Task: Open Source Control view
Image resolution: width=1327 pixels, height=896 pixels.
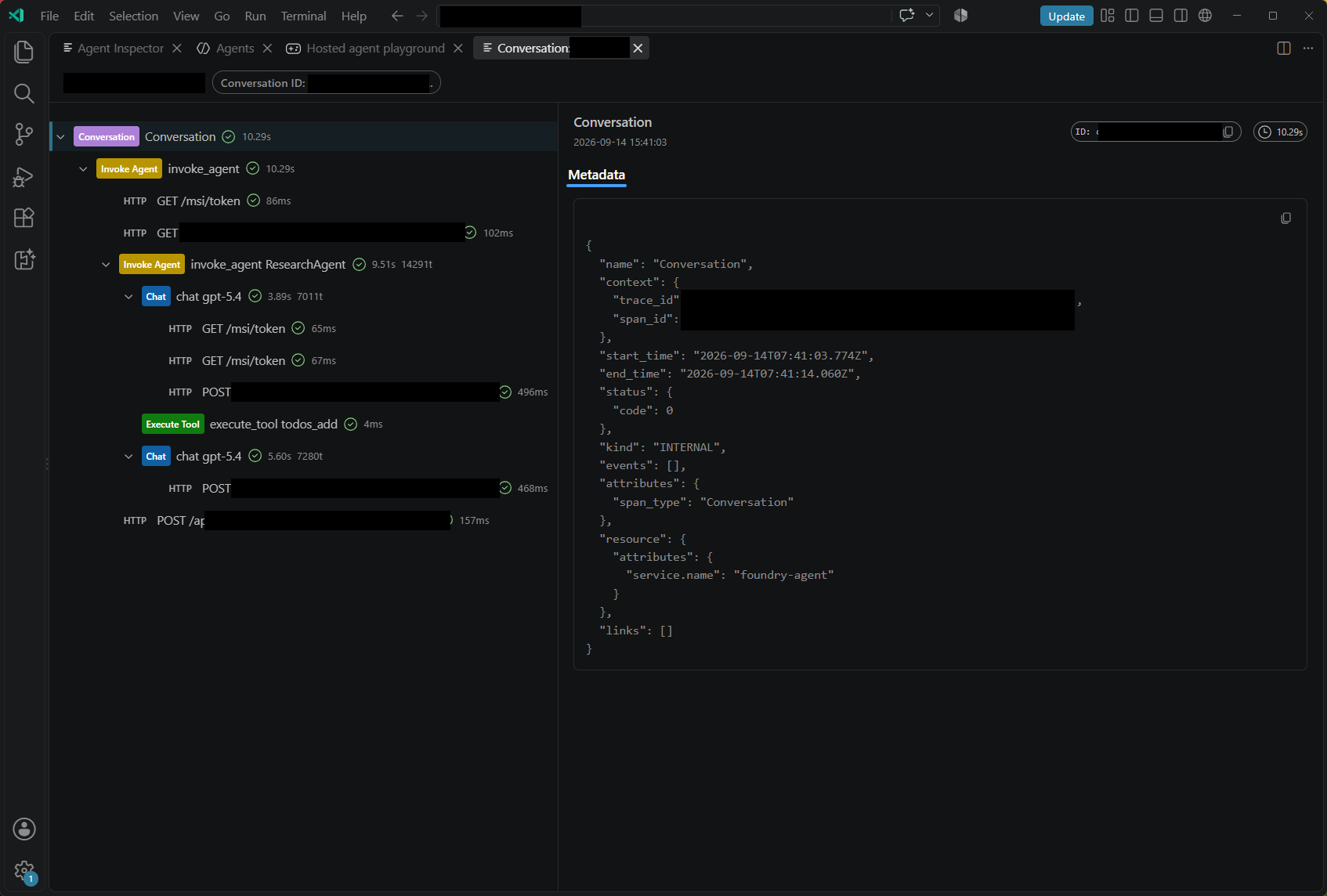Action: 24,135
